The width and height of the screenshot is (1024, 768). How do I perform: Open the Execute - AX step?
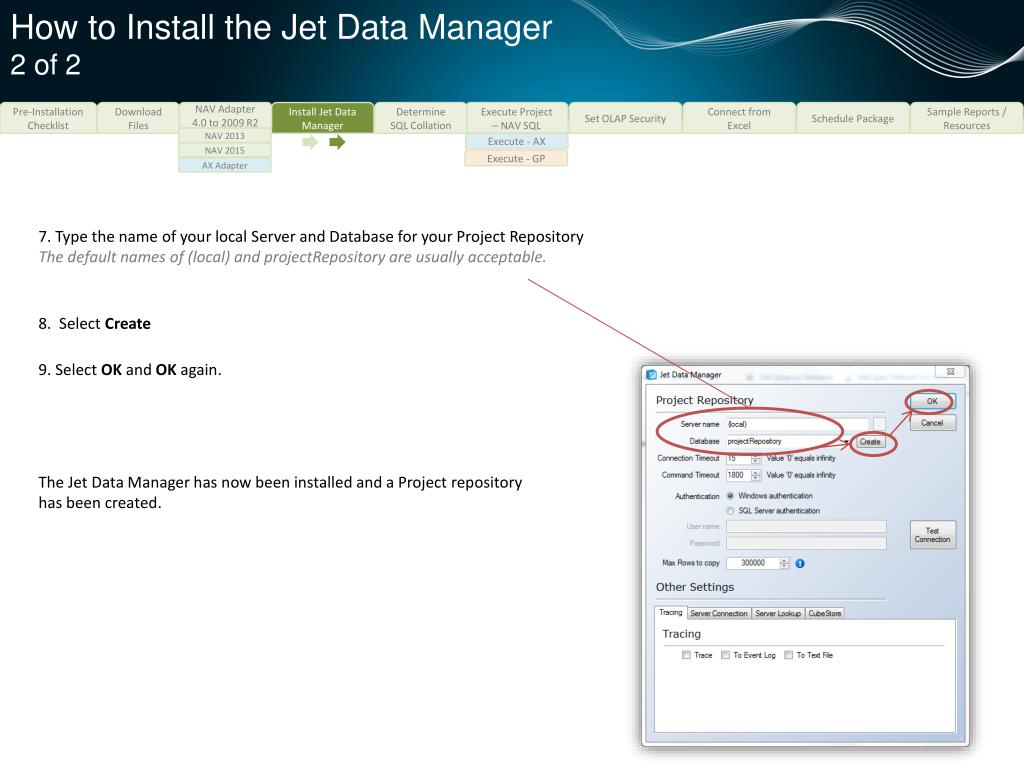pyautogui.click(x=517, y=142)
